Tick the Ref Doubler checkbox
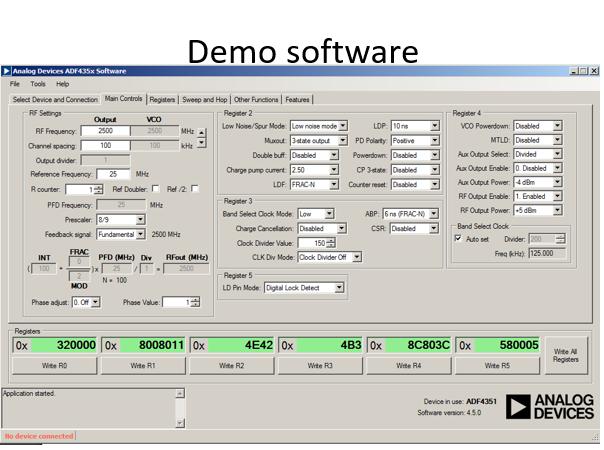 [156, 189]
